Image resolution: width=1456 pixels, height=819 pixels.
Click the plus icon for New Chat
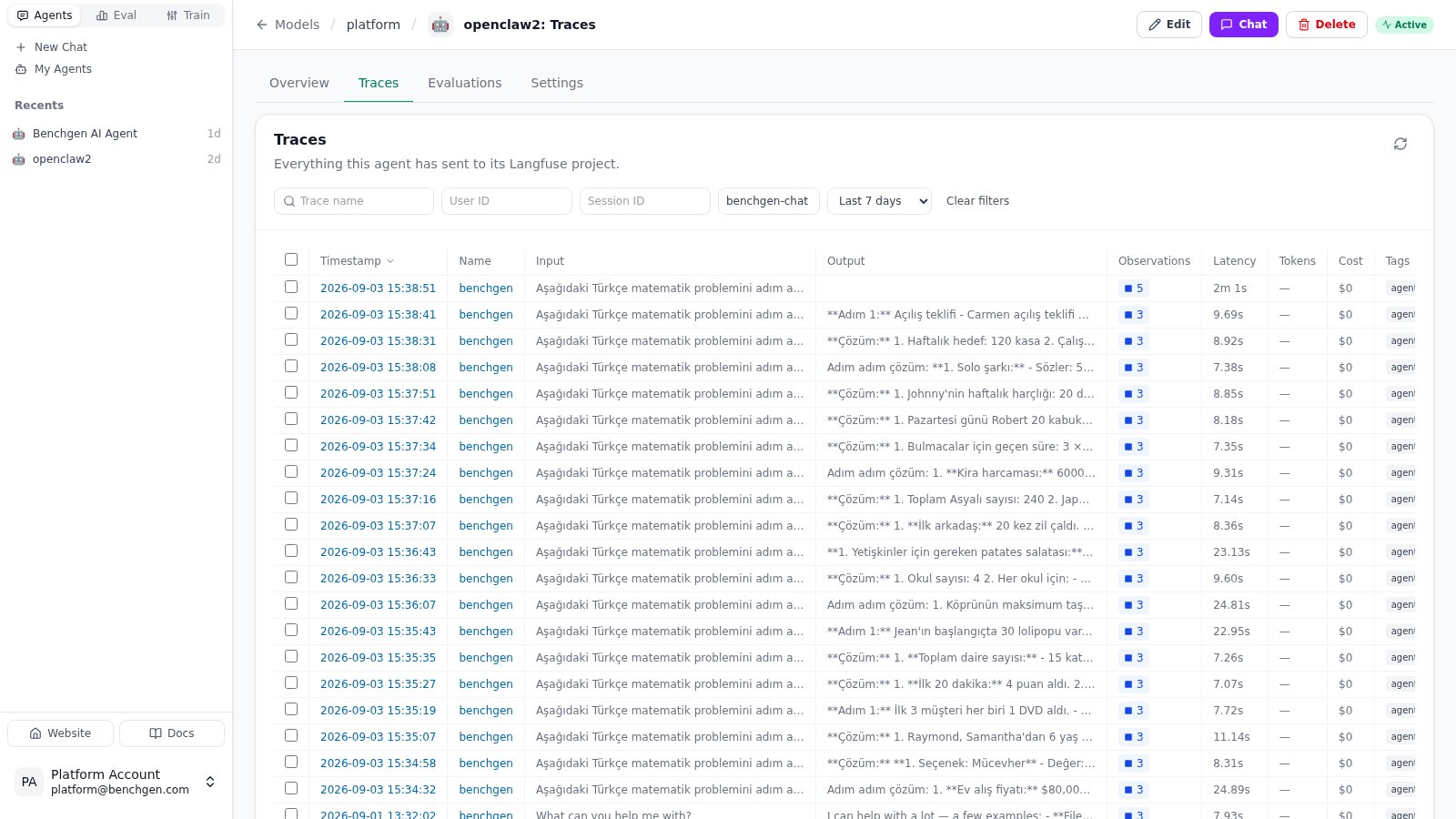point(21,47)
